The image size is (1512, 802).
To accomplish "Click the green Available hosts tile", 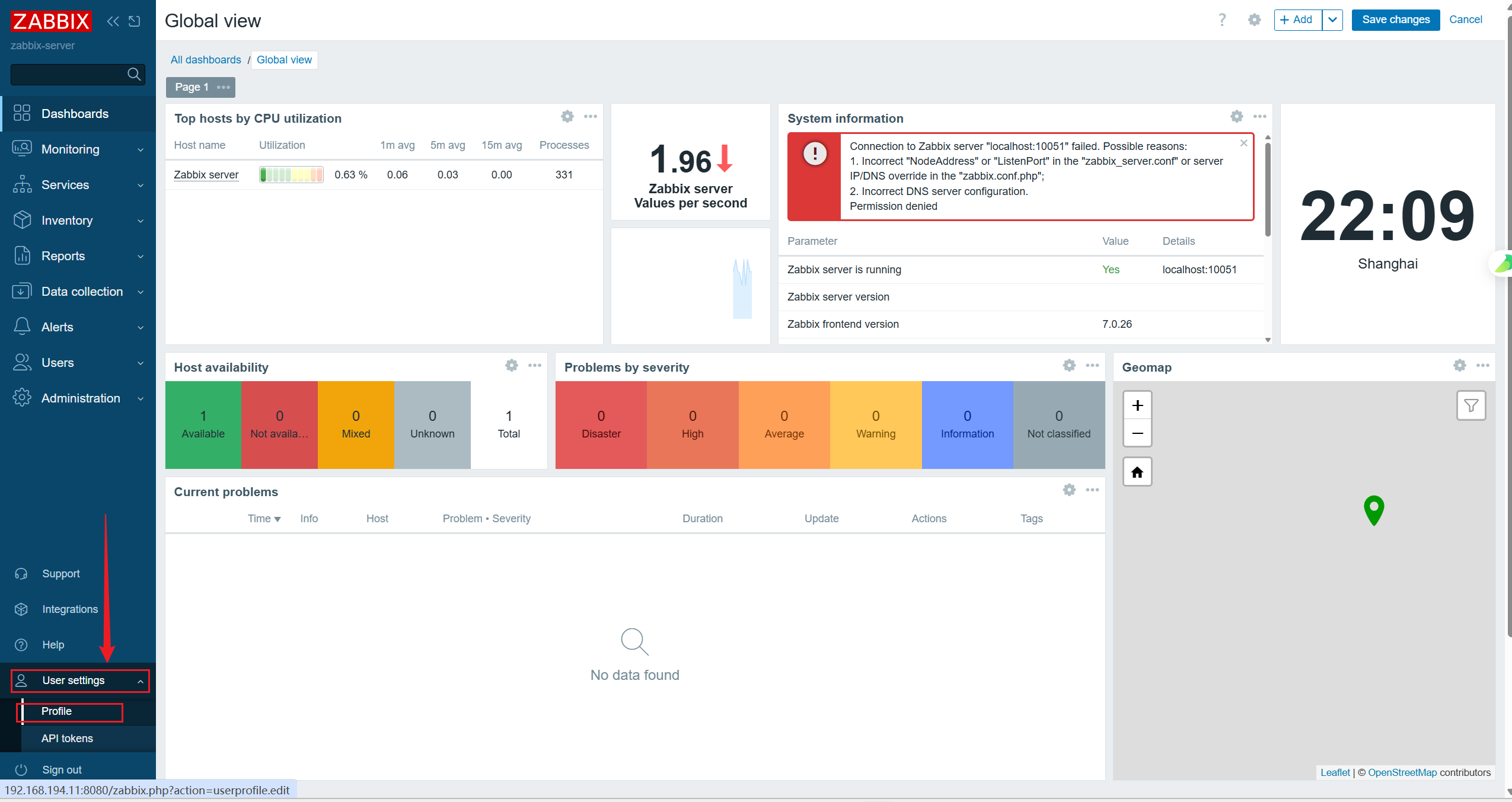I will click(203, 425).
